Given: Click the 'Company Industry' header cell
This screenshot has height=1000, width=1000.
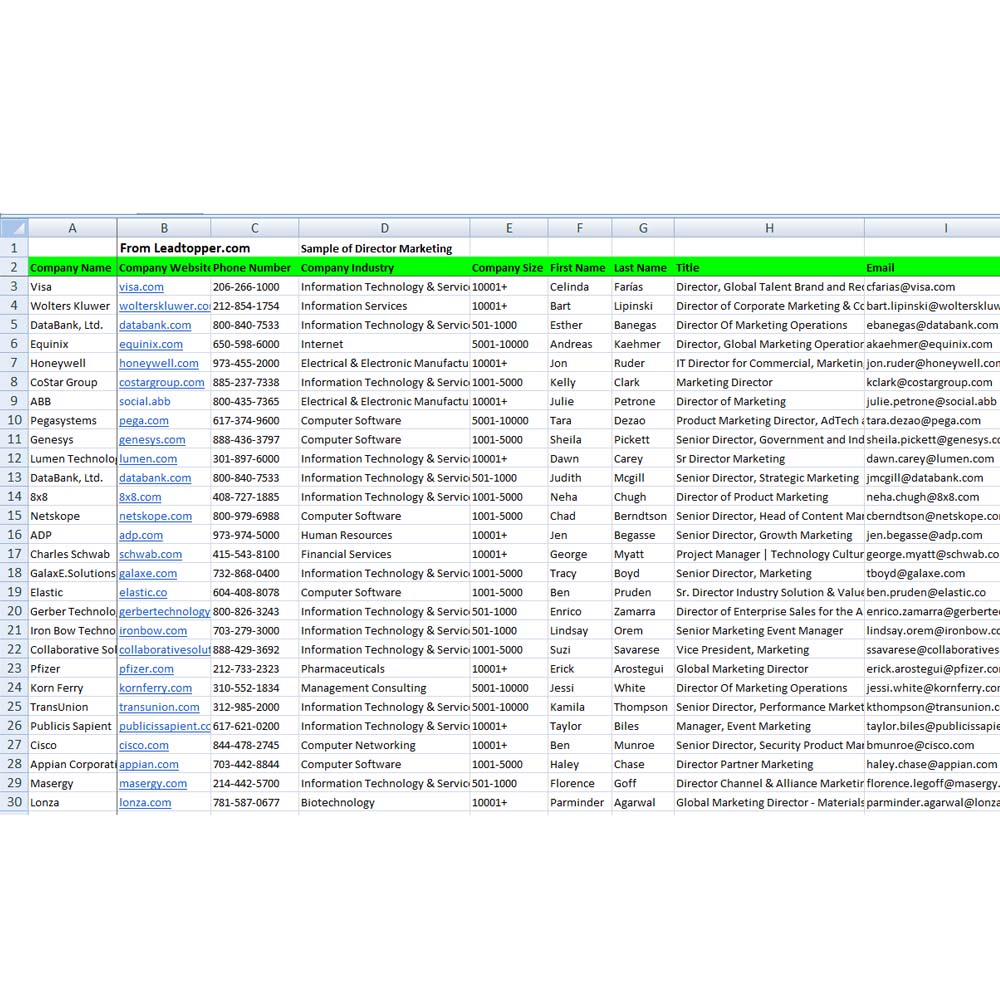Looking at the screenshot, I should coord(385,268).
